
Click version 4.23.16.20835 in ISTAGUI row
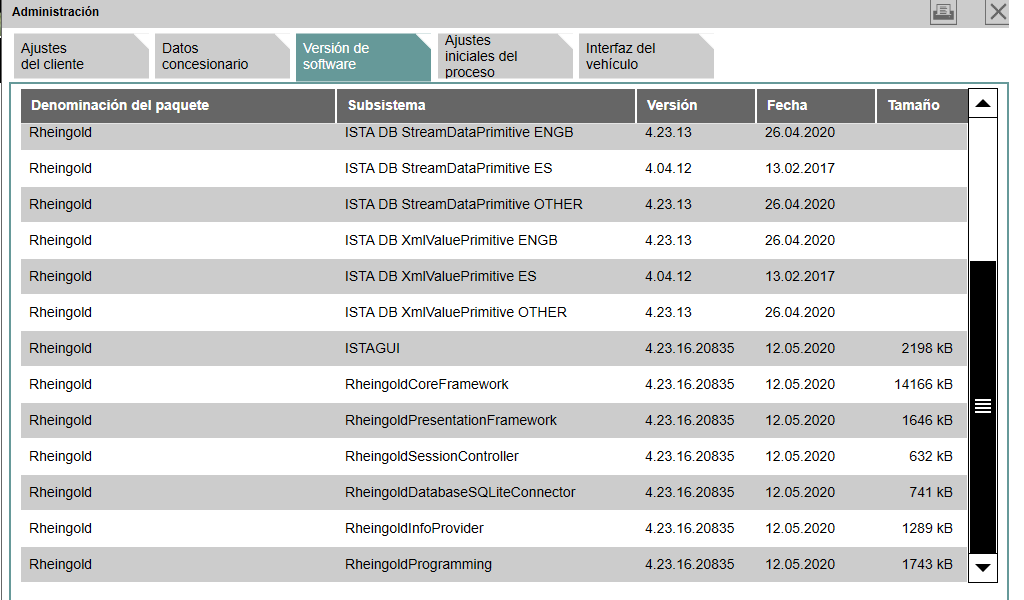pyautogui.click(x=690, y=349)
